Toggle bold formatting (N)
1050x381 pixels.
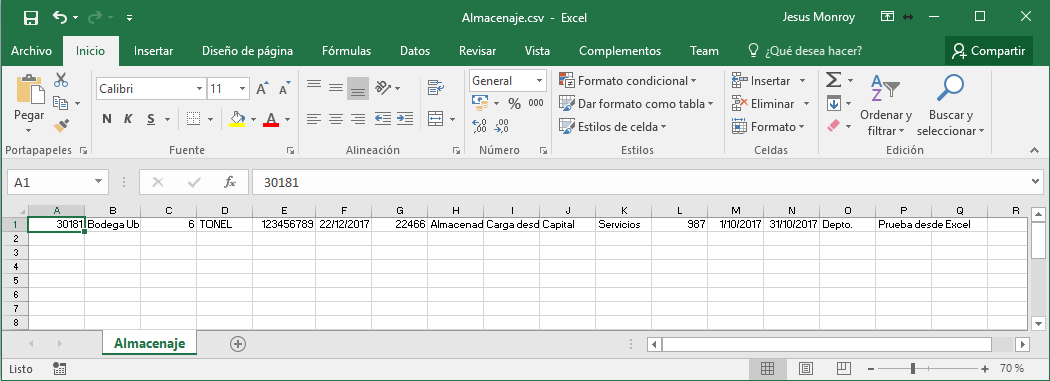(x=106, y=119)
